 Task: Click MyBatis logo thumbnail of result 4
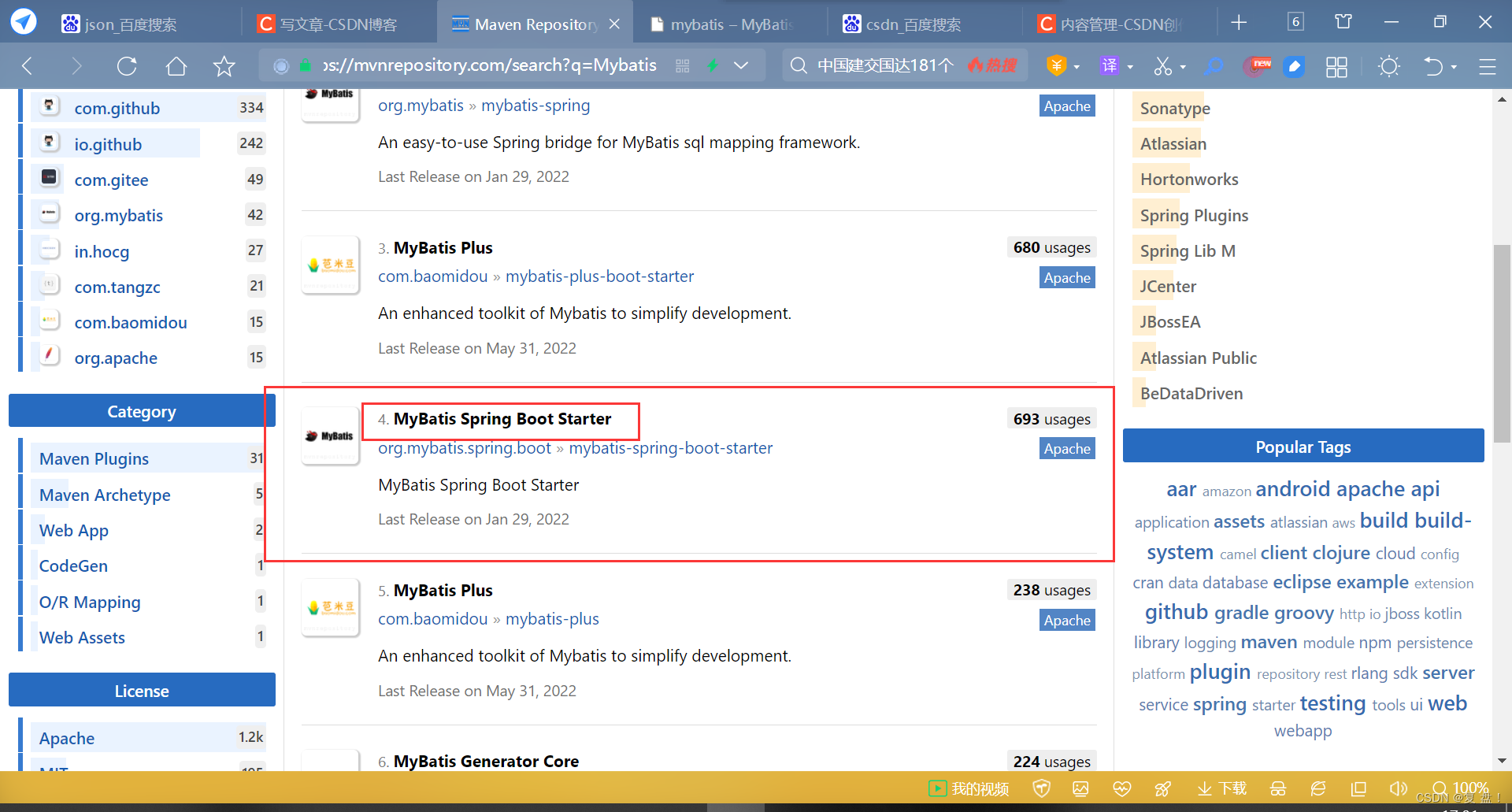(331, 436)
